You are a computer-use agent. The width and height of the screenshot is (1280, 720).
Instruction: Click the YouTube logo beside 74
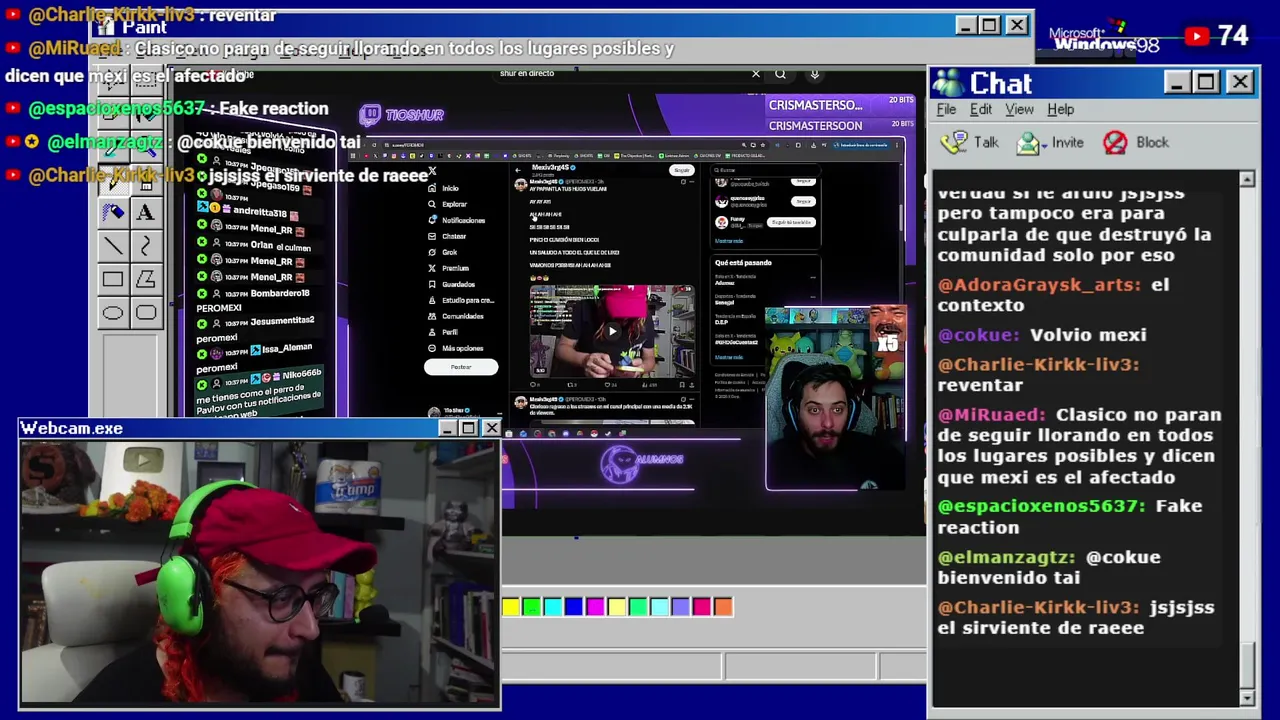[x=1197, y=37]
